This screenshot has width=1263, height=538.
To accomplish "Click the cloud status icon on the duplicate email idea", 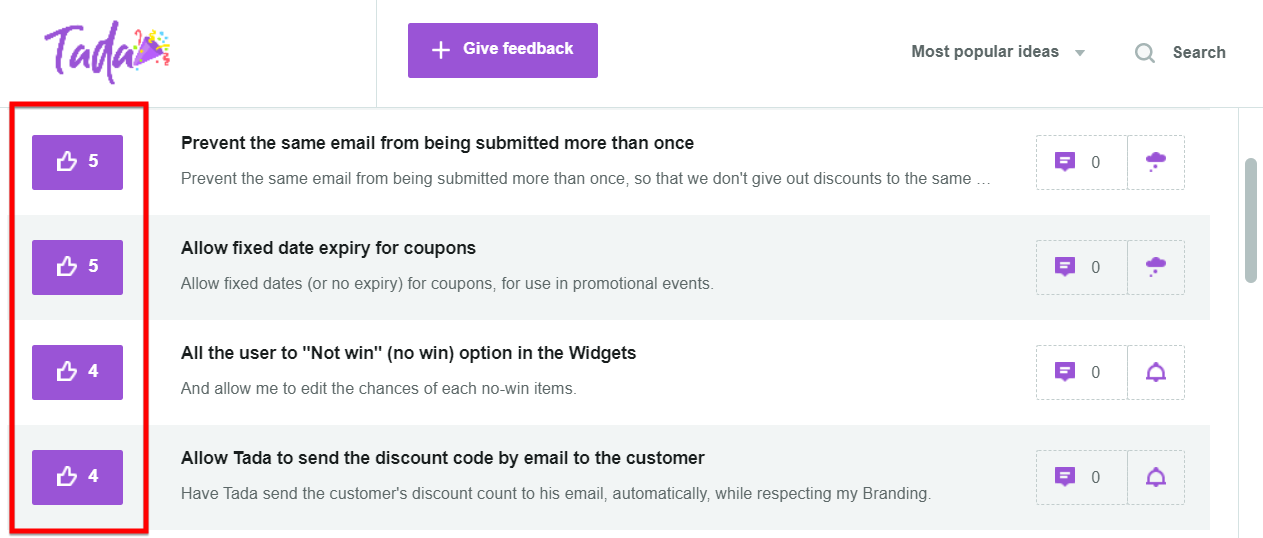I will tap(1156, 162).
